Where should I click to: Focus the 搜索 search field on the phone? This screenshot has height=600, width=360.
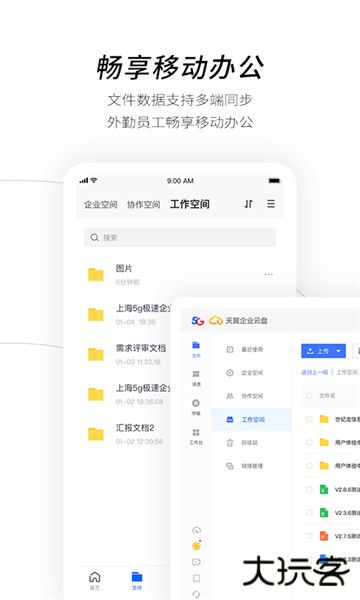click(x=180, y=237)
